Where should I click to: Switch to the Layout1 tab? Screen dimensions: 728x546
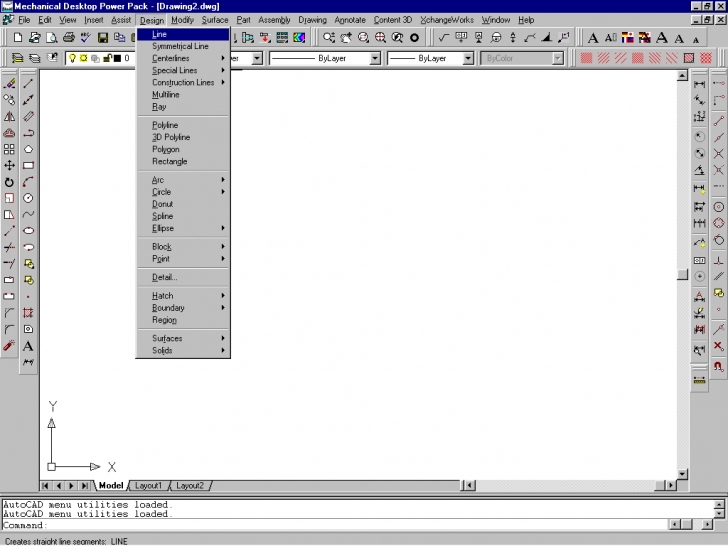click(x=148, y=486)
